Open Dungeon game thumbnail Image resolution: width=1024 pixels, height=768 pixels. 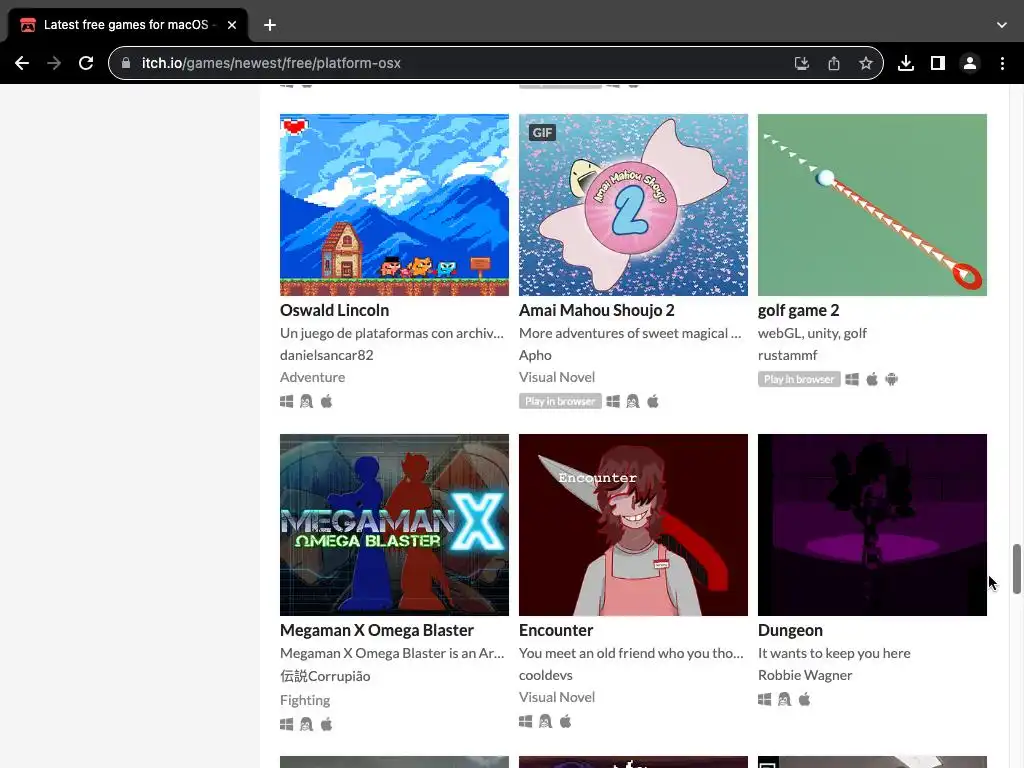(x=872, y=525)
